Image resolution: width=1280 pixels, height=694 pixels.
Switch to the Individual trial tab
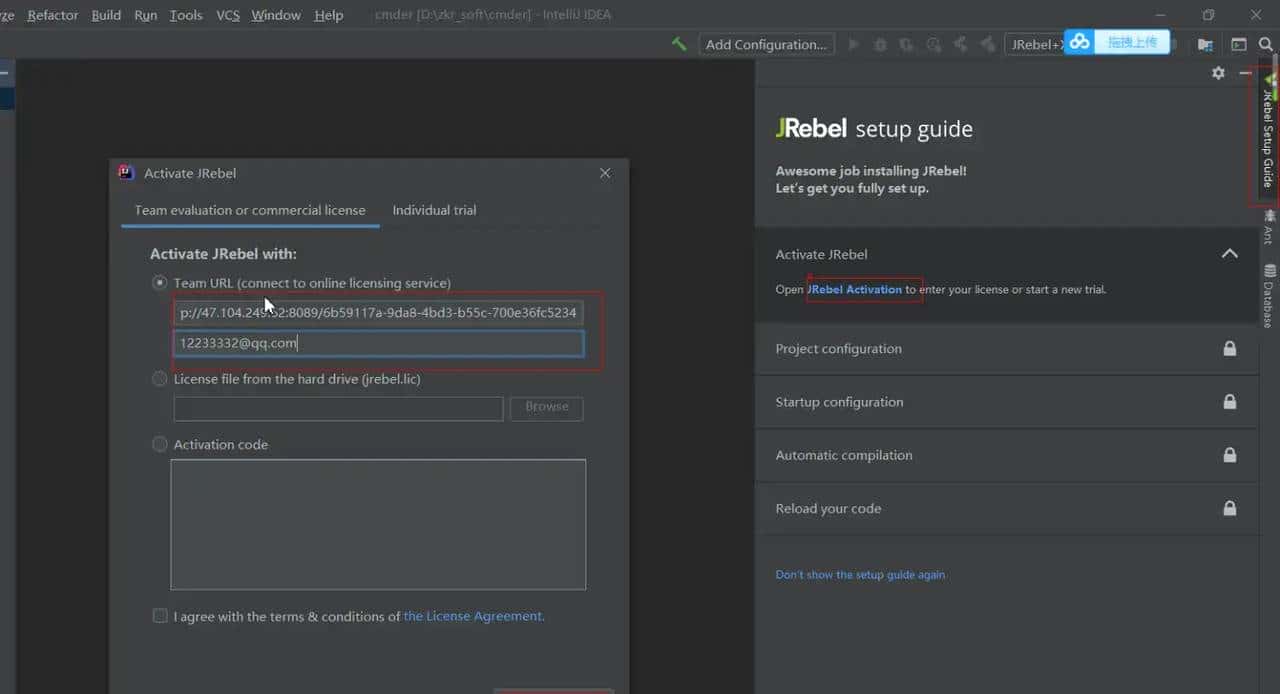tap(434, 210)
